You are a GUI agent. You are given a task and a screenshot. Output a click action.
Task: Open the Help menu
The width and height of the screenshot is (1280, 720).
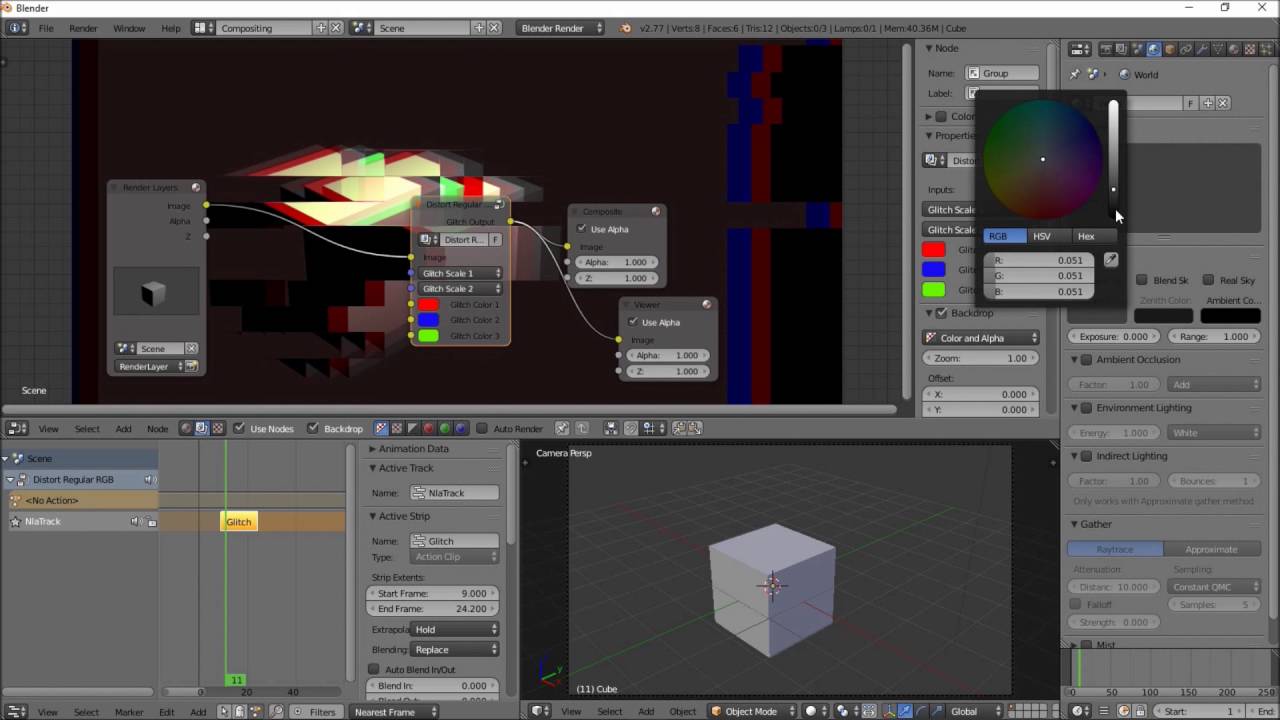click(x=171, y=28)
